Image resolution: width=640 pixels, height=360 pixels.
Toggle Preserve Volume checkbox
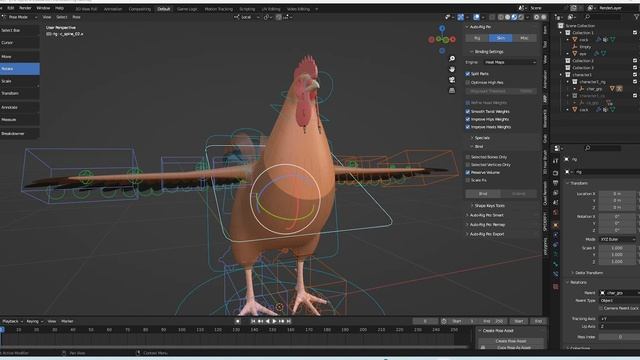pos(468,173)
